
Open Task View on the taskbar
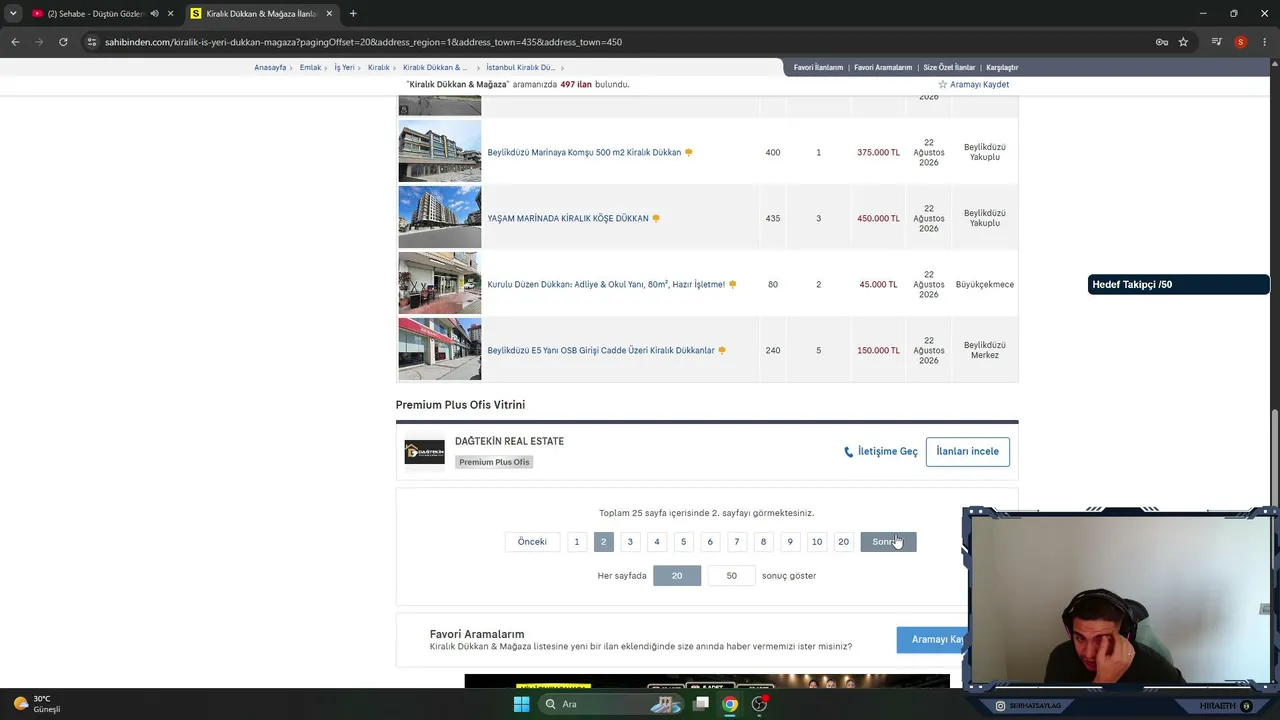pos(702,704)
